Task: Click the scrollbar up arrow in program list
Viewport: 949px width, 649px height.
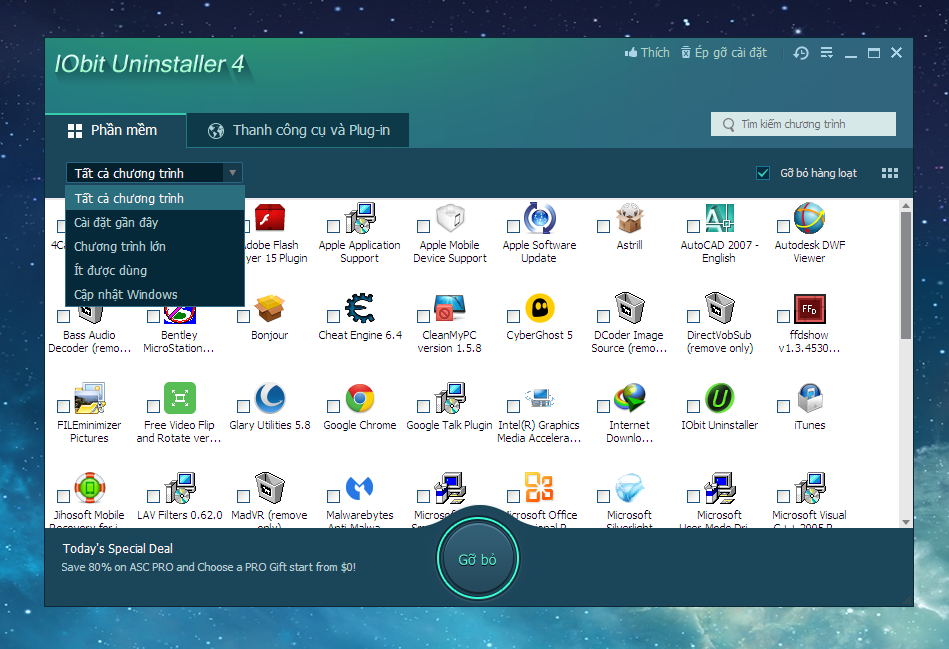Action: (x=905, y=206)
